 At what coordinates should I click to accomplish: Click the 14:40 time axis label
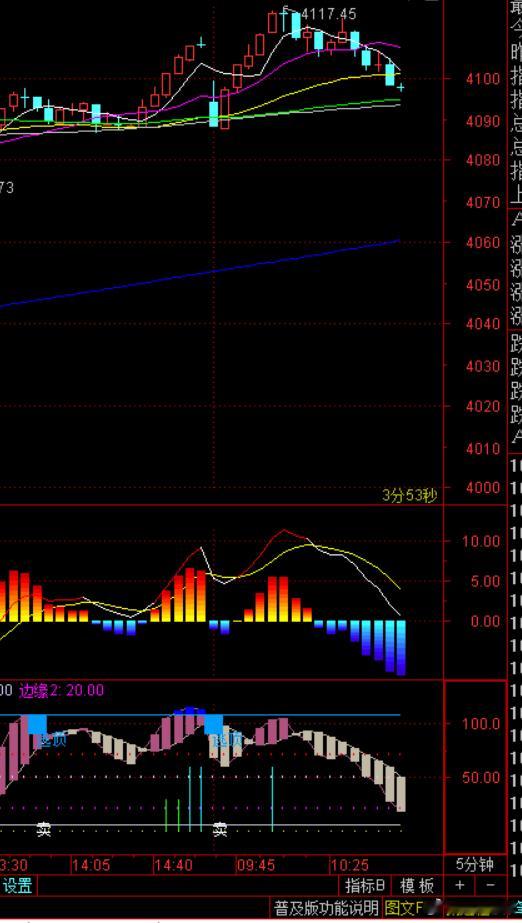coord(173,865)
